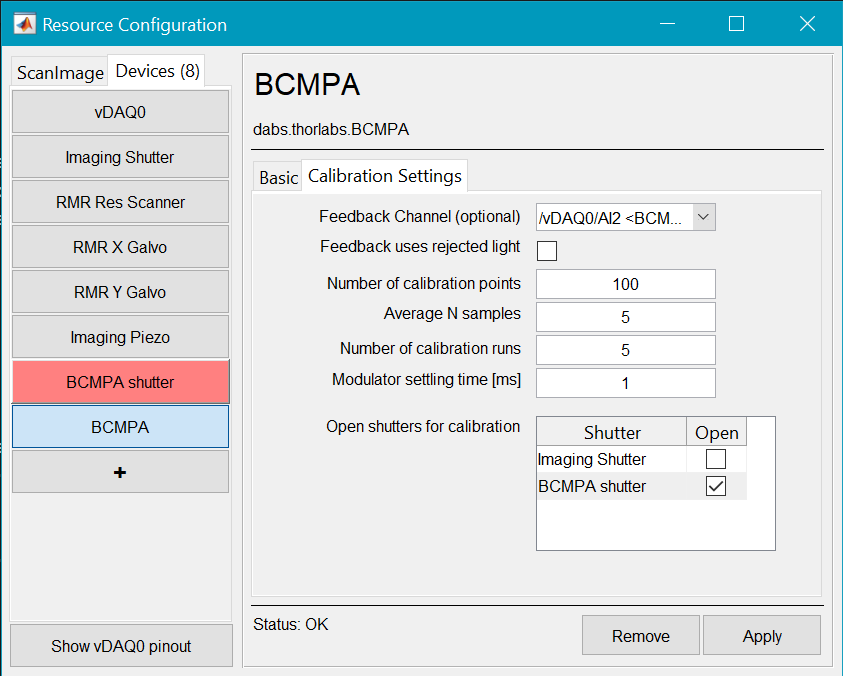Edit the Modulator settling time field
The image size is (843, 676).
click(625, 383)
